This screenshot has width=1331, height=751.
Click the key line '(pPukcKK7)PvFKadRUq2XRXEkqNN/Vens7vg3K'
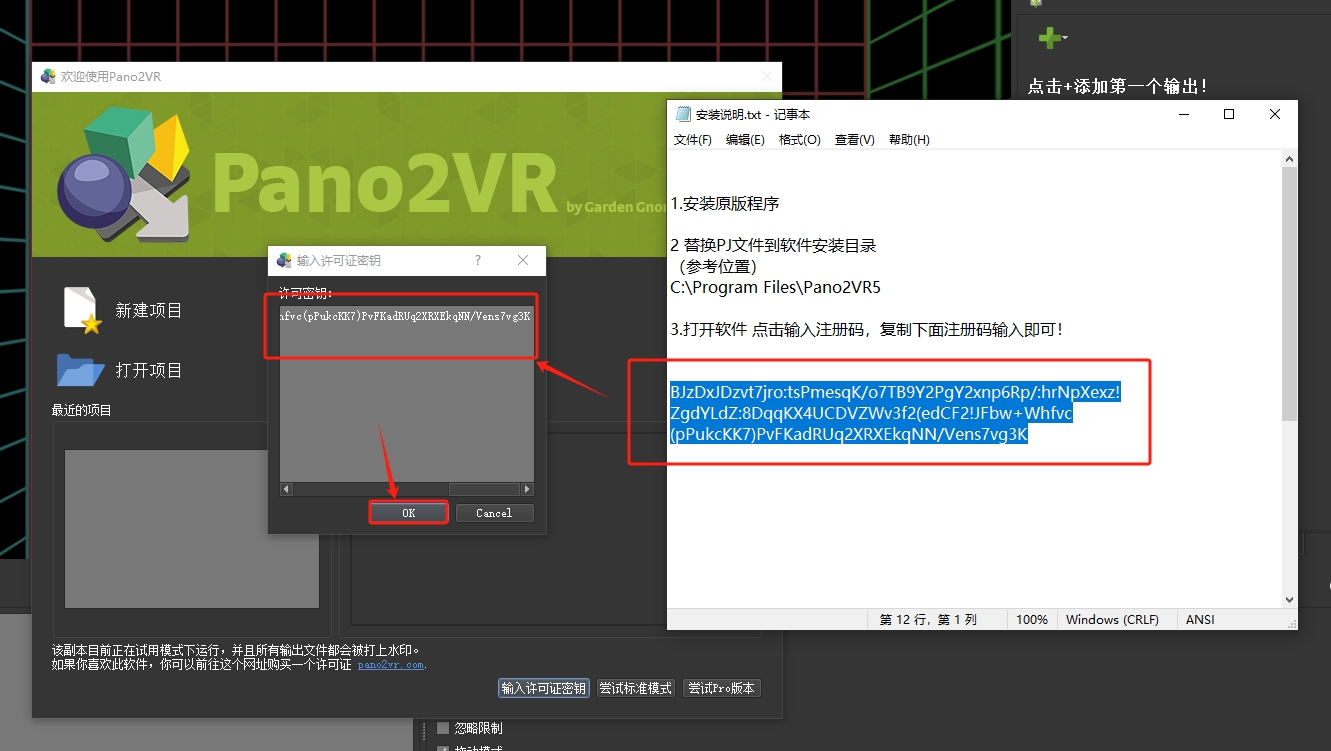849,435
